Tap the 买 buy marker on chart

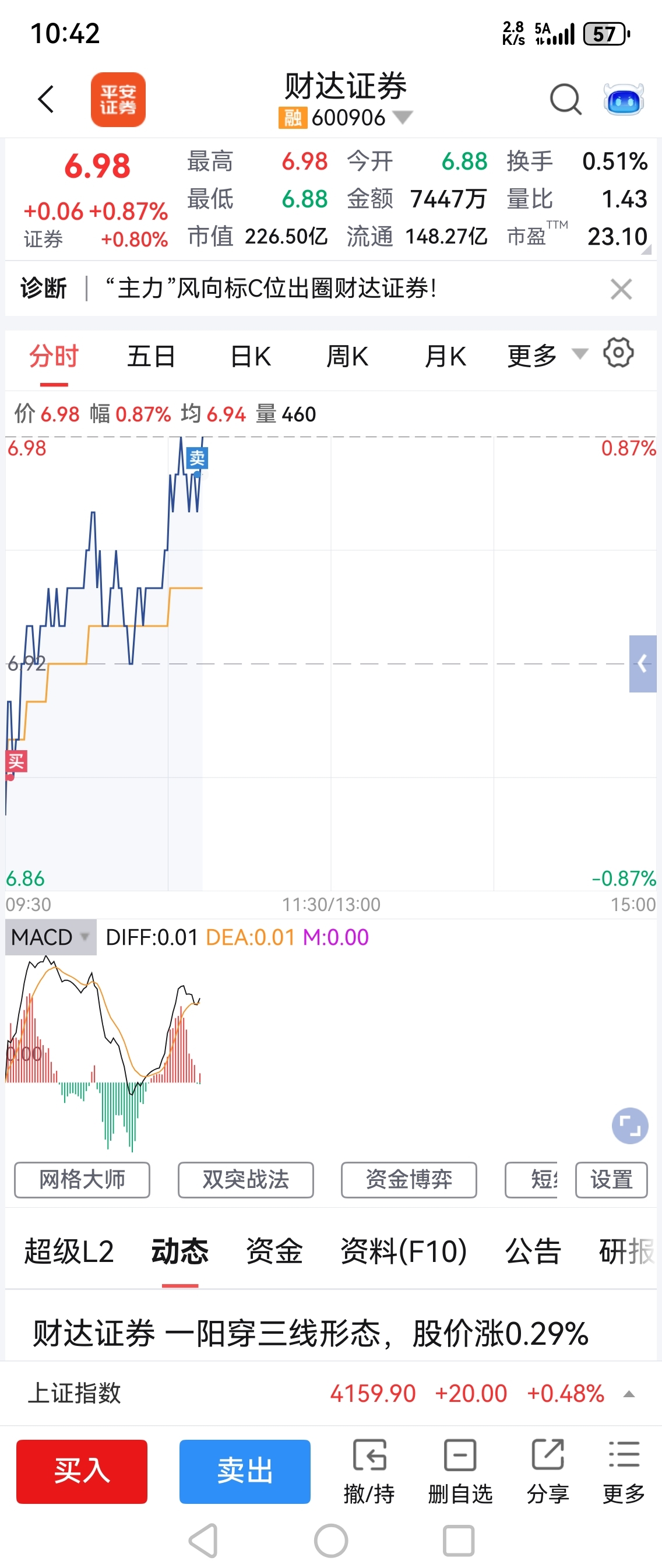tap(16, 761)
